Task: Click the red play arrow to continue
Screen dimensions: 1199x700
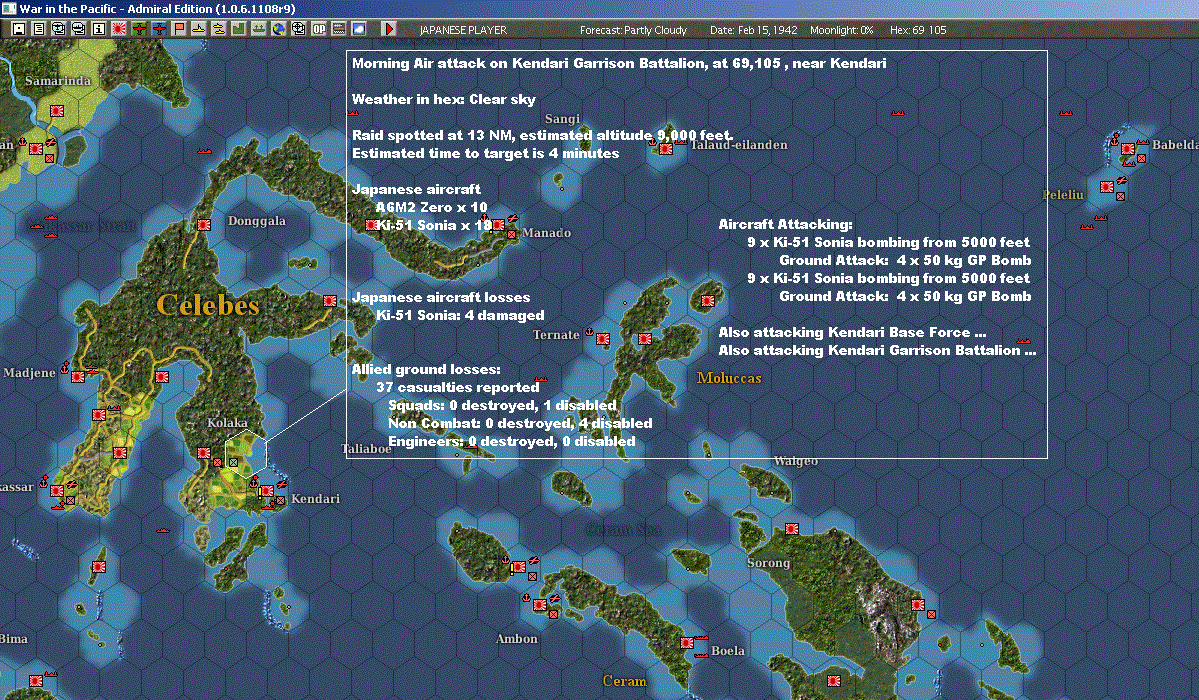Action: pyautogui.click(x=388, y=29)
